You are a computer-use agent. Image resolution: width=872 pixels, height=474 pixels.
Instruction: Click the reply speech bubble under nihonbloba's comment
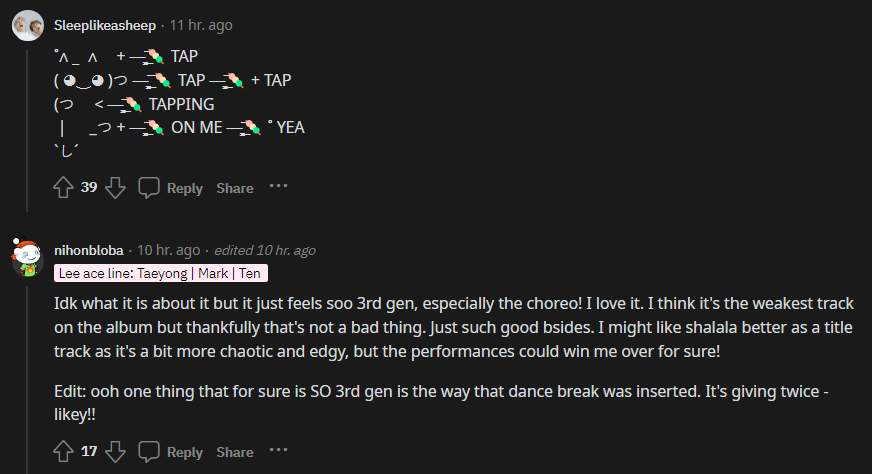[149, 452]
